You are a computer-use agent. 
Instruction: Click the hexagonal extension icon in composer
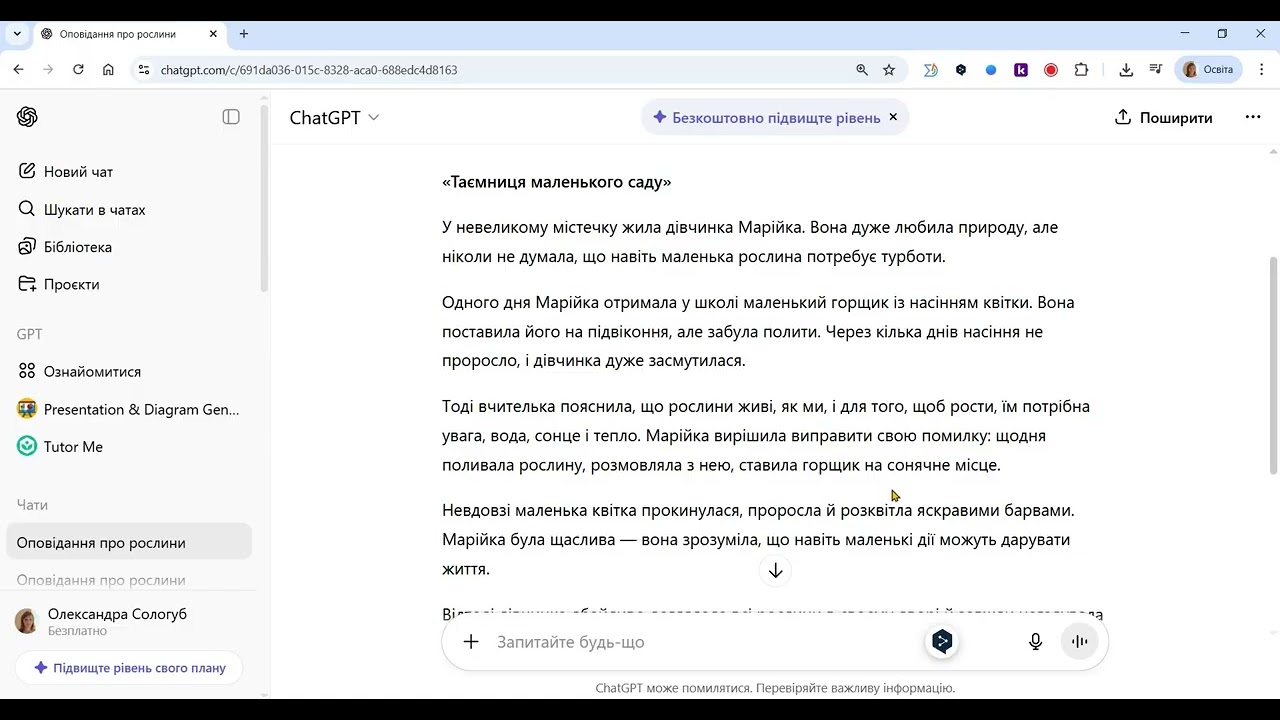[942, 642]
